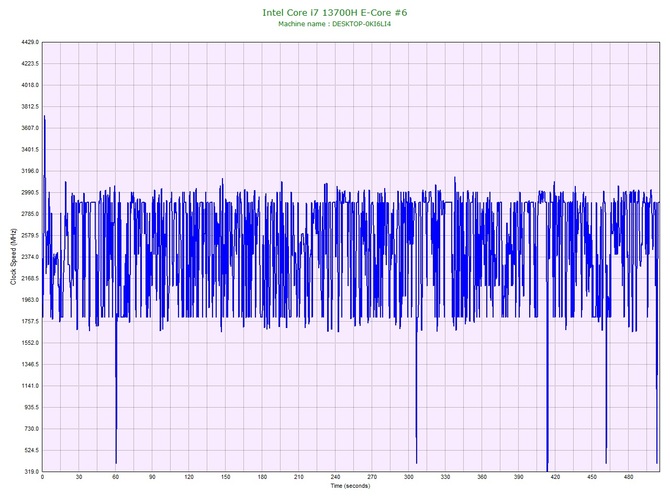Click the 319.0 y-axis value
This screenshot has height=503, width=670.
[31, 472]
